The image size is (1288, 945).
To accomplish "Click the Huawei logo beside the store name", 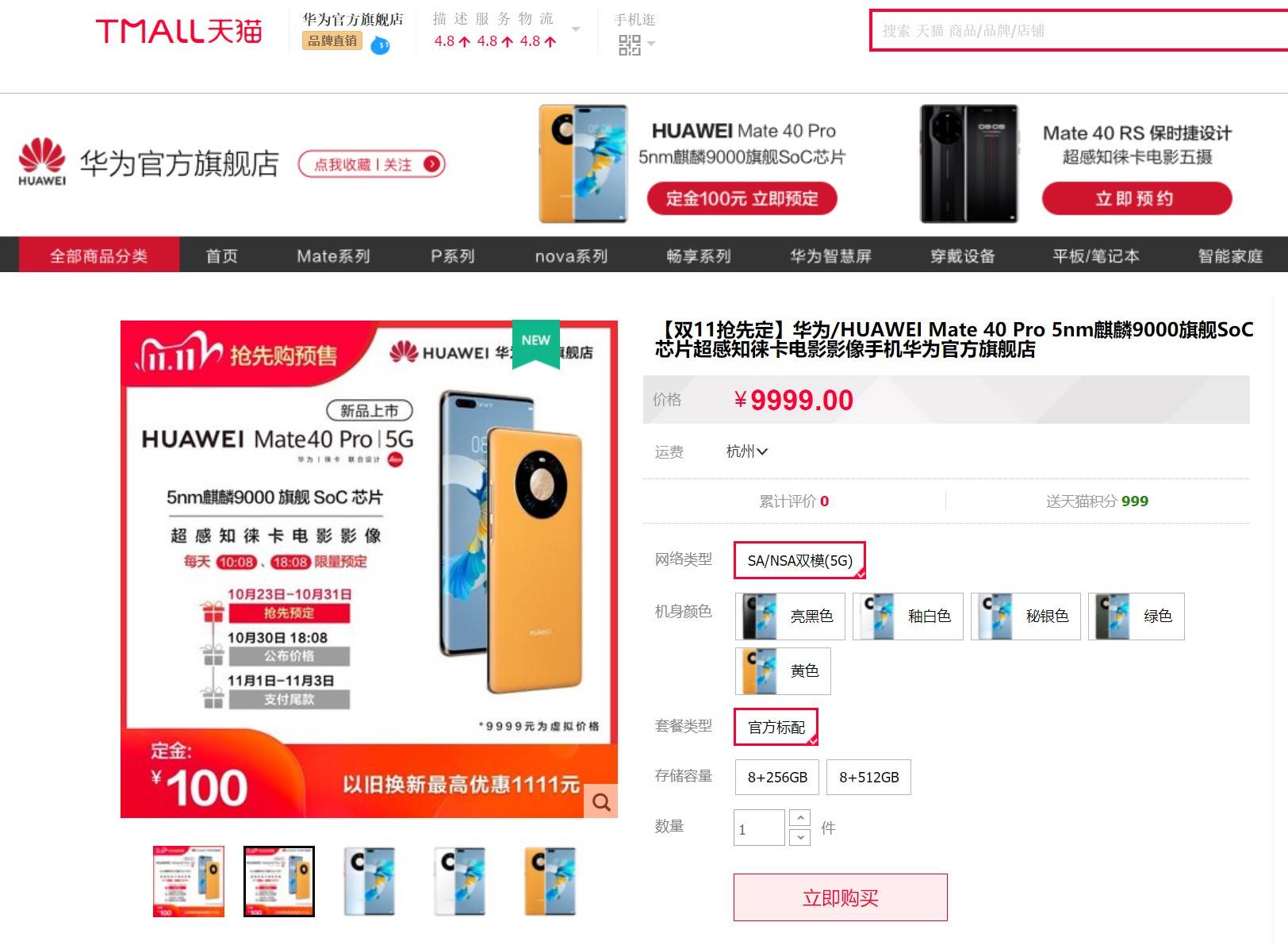I will [x=42, y=162].
